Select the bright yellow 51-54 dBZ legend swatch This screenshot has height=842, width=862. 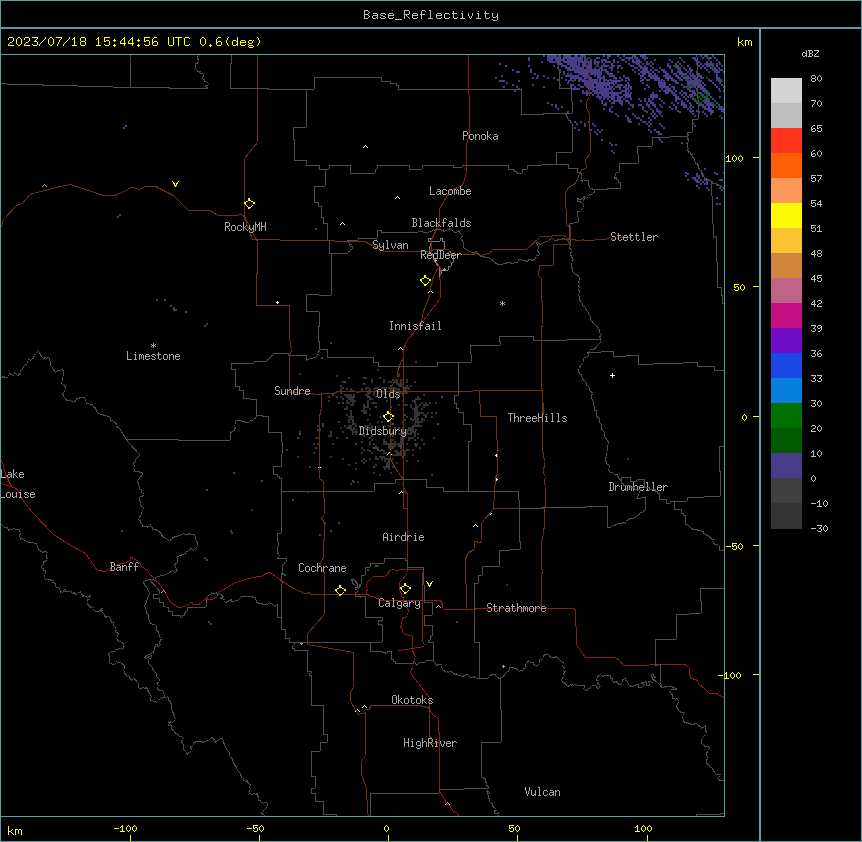(786, 215)
